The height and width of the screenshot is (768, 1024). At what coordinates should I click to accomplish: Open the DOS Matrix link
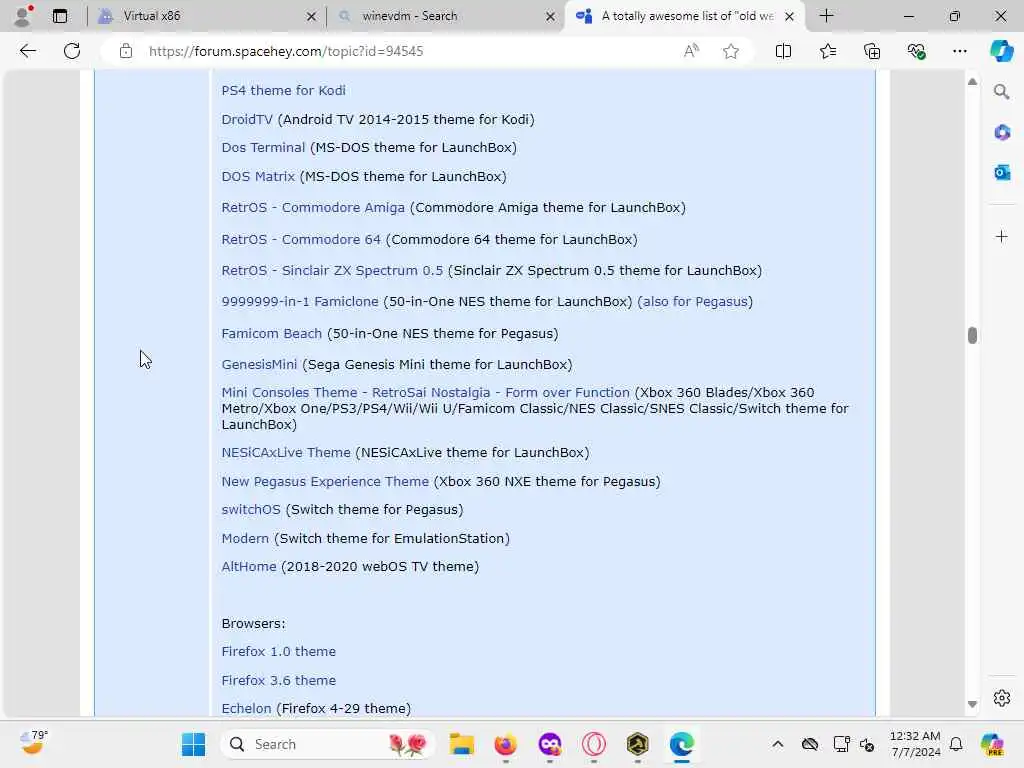(258, 176)
